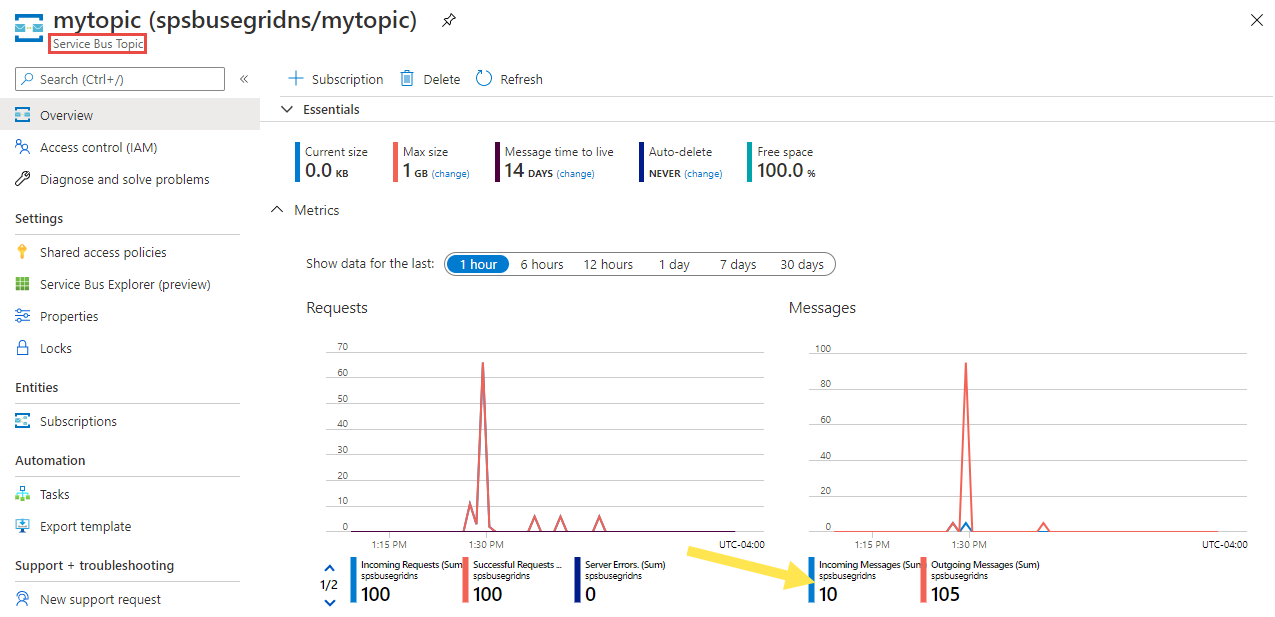Open Service Bus Explorer (preview) grid icon

pyautogui.click(x=22, y=284)
